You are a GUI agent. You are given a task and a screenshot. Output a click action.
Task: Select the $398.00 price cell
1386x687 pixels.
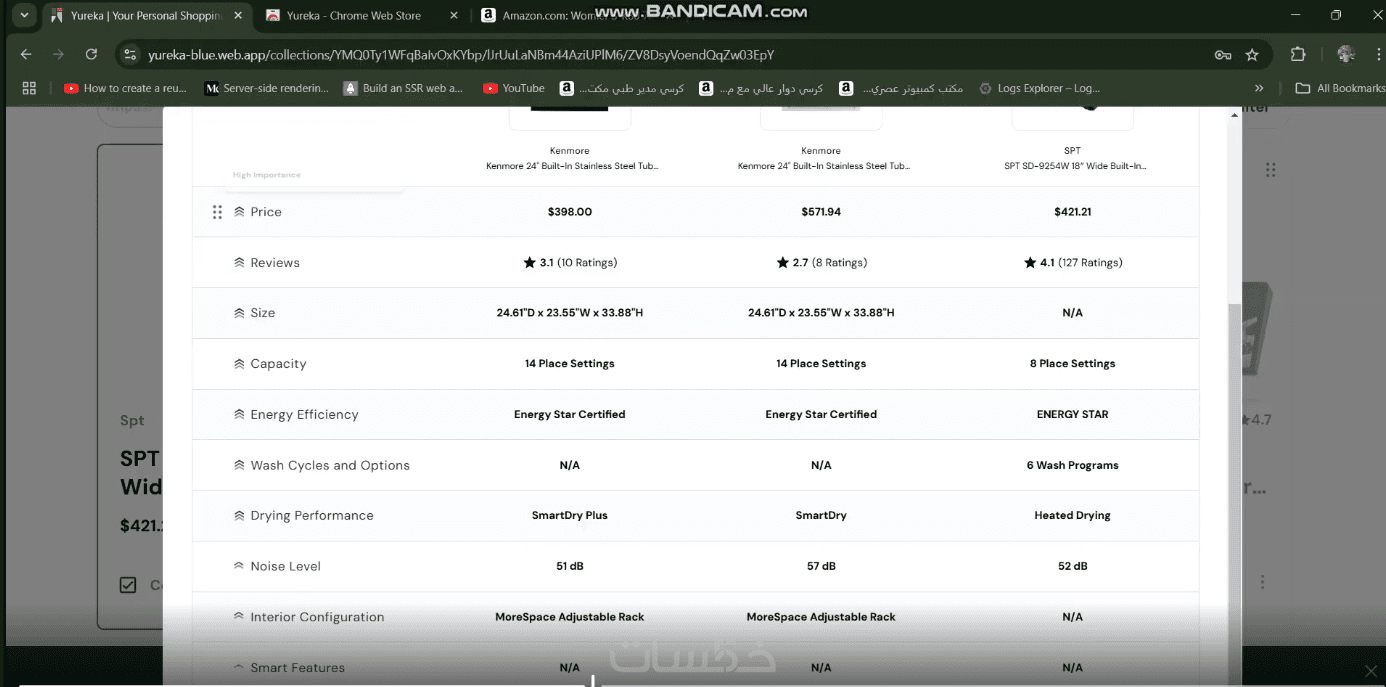tap(570, 212)
